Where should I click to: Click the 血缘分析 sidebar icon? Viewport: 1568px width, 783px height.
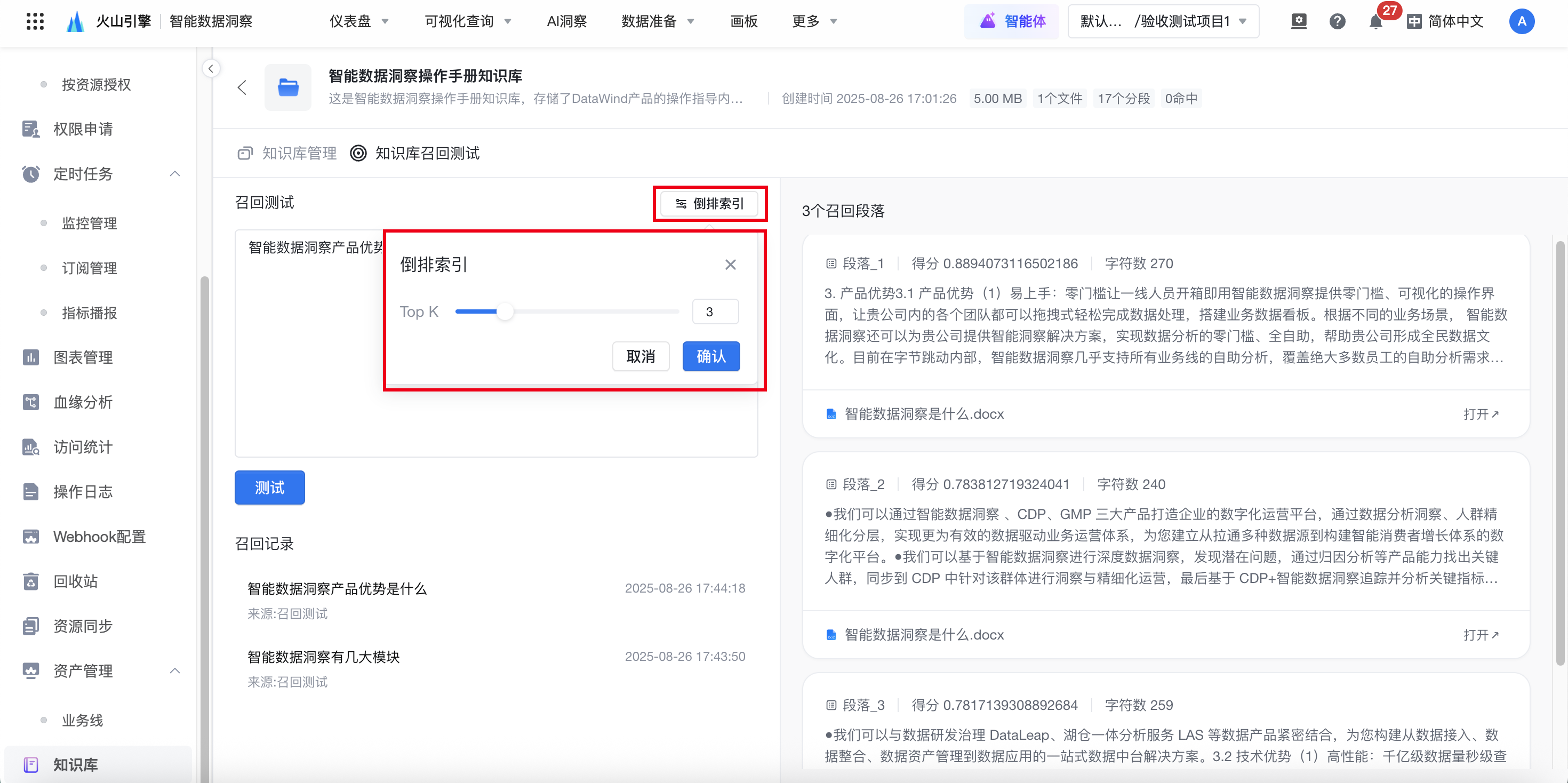point(30,402)
